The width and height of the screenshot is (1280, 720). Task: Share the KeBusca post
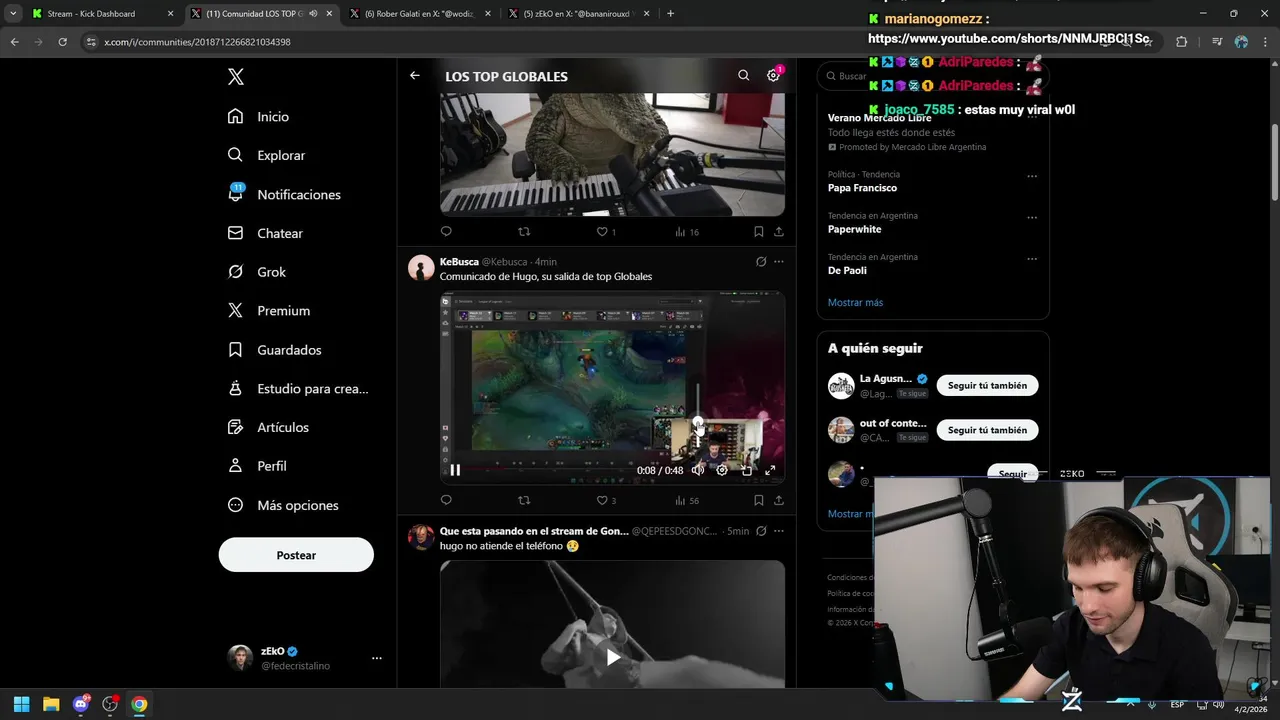coord(778,500)
